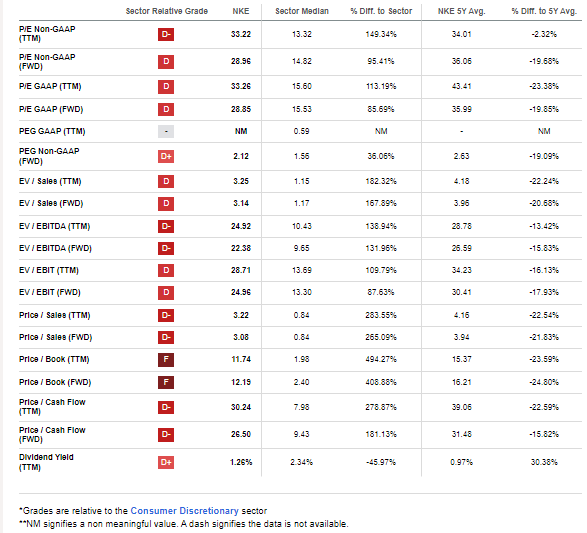
Task: Select the PEG Non-GAAP (FWD) row label
Action: [49, 156]
